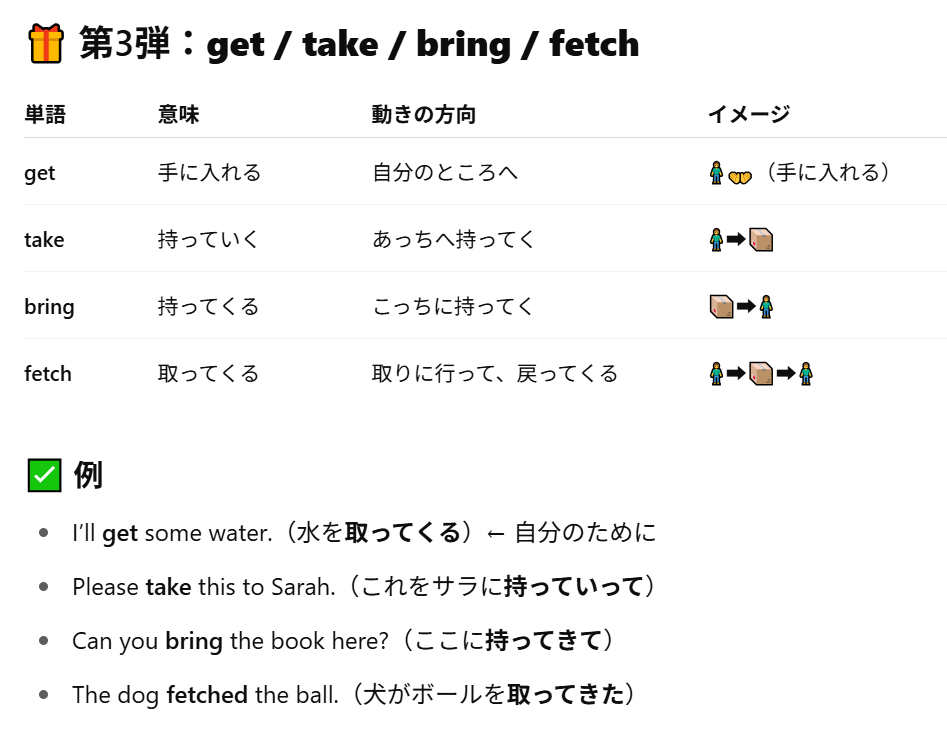Screen dimensions: 947x732
Task: Click the 'bring' cell in the table
Action: click(x=50, y=307)
